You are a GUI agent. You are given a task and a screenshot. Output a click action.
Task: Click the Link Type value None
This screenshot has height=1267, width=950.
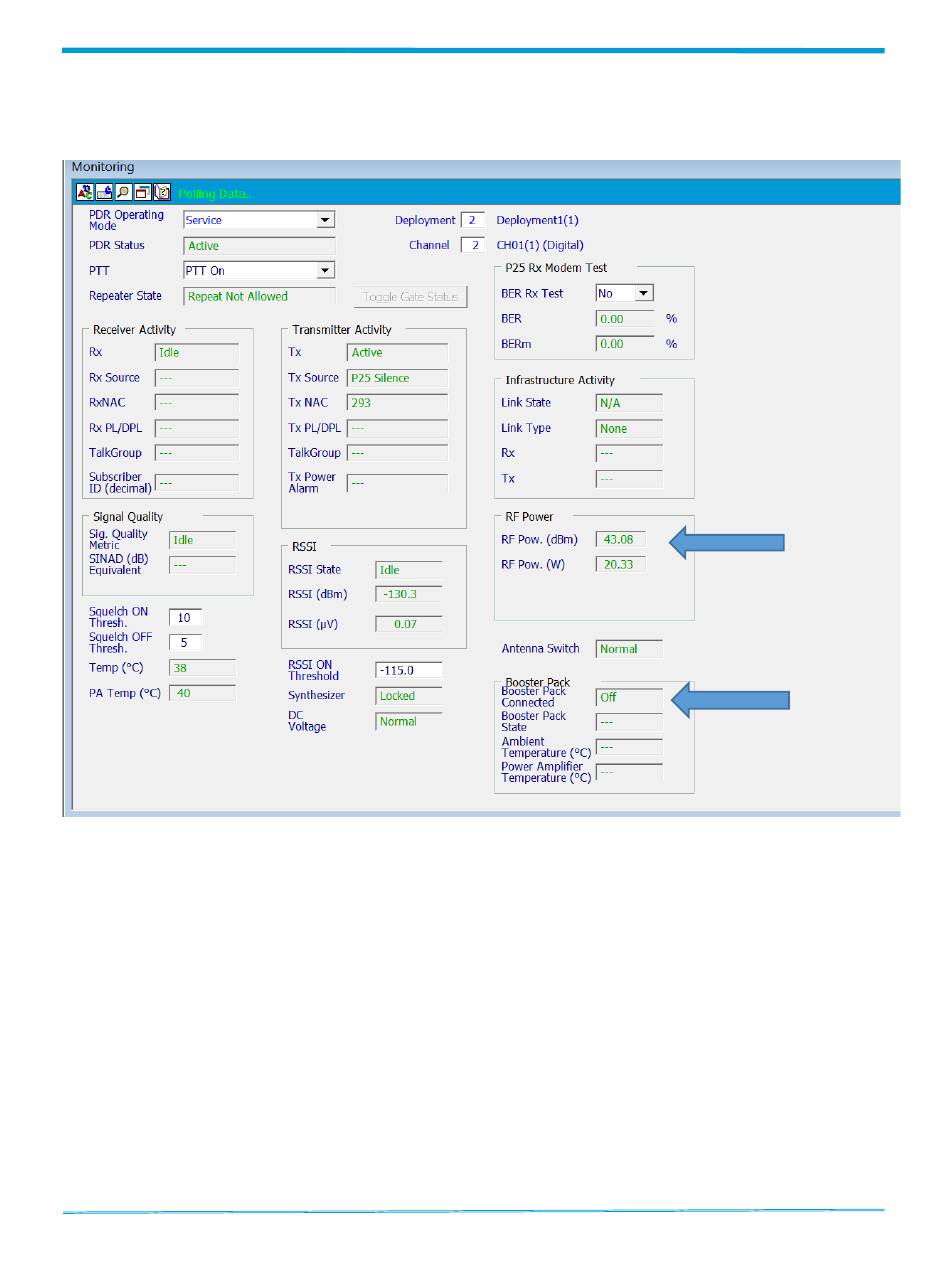(629, 428)
